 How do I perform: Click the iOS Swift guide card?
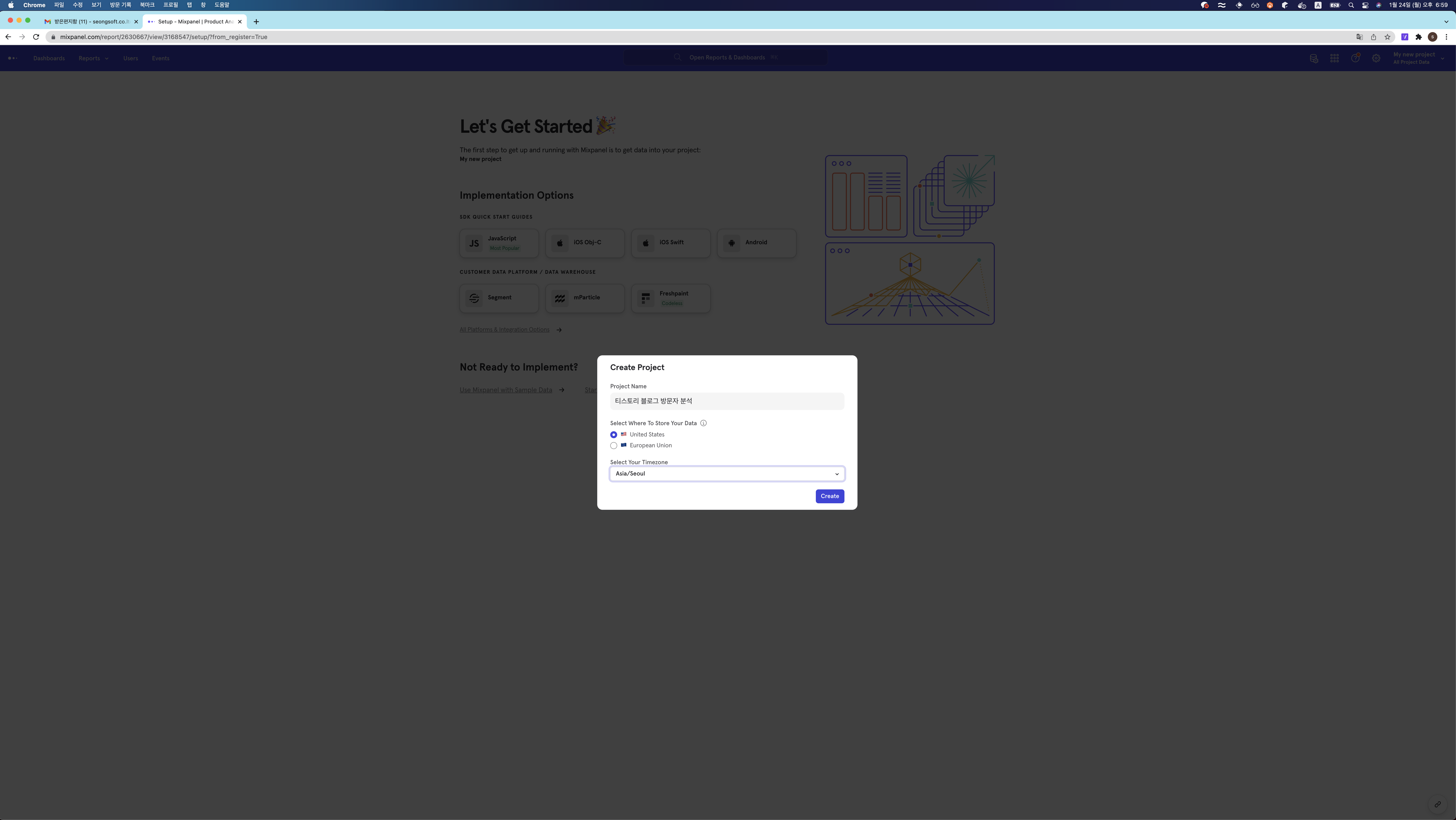pos(671,243)
